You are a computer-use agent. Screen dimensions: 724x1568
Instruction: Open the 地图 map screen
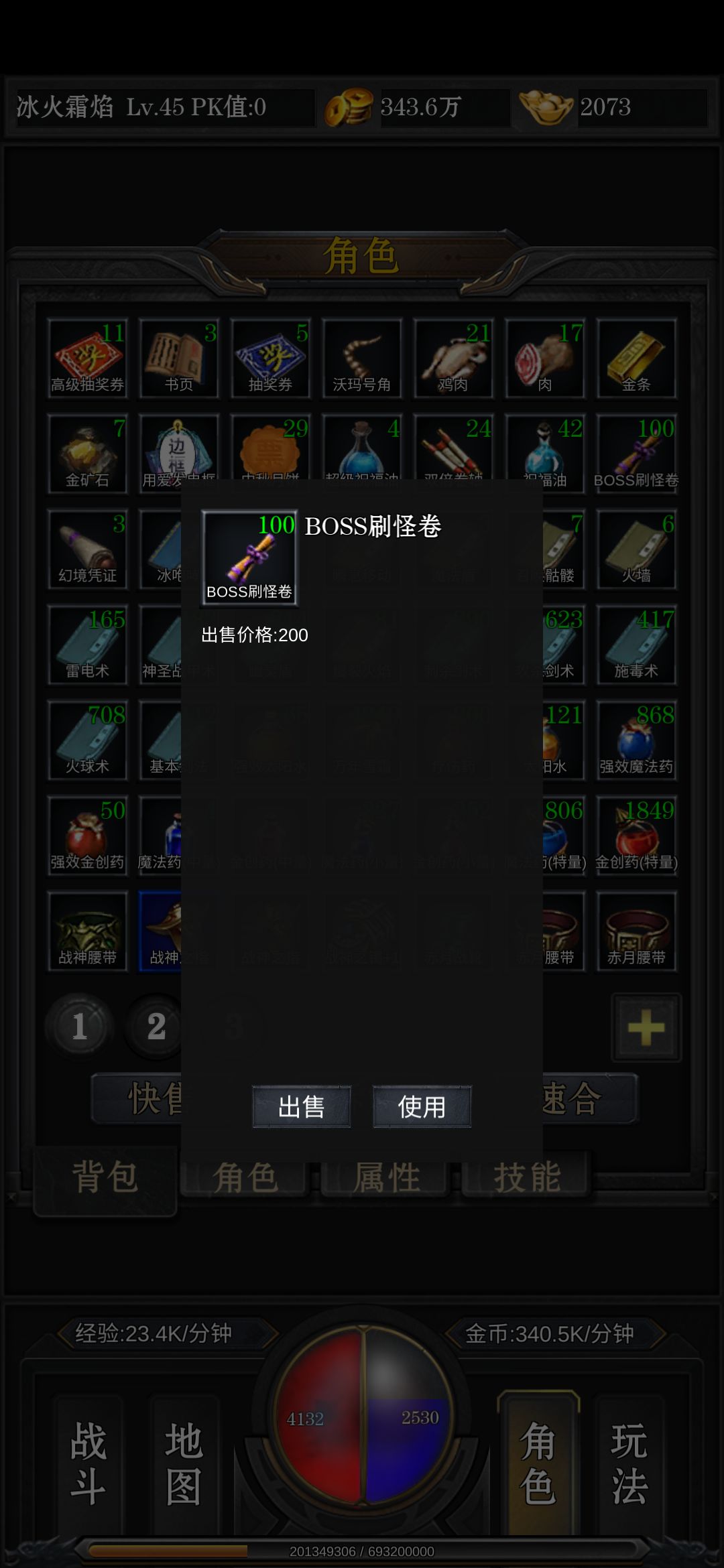tap(184, 1463)
